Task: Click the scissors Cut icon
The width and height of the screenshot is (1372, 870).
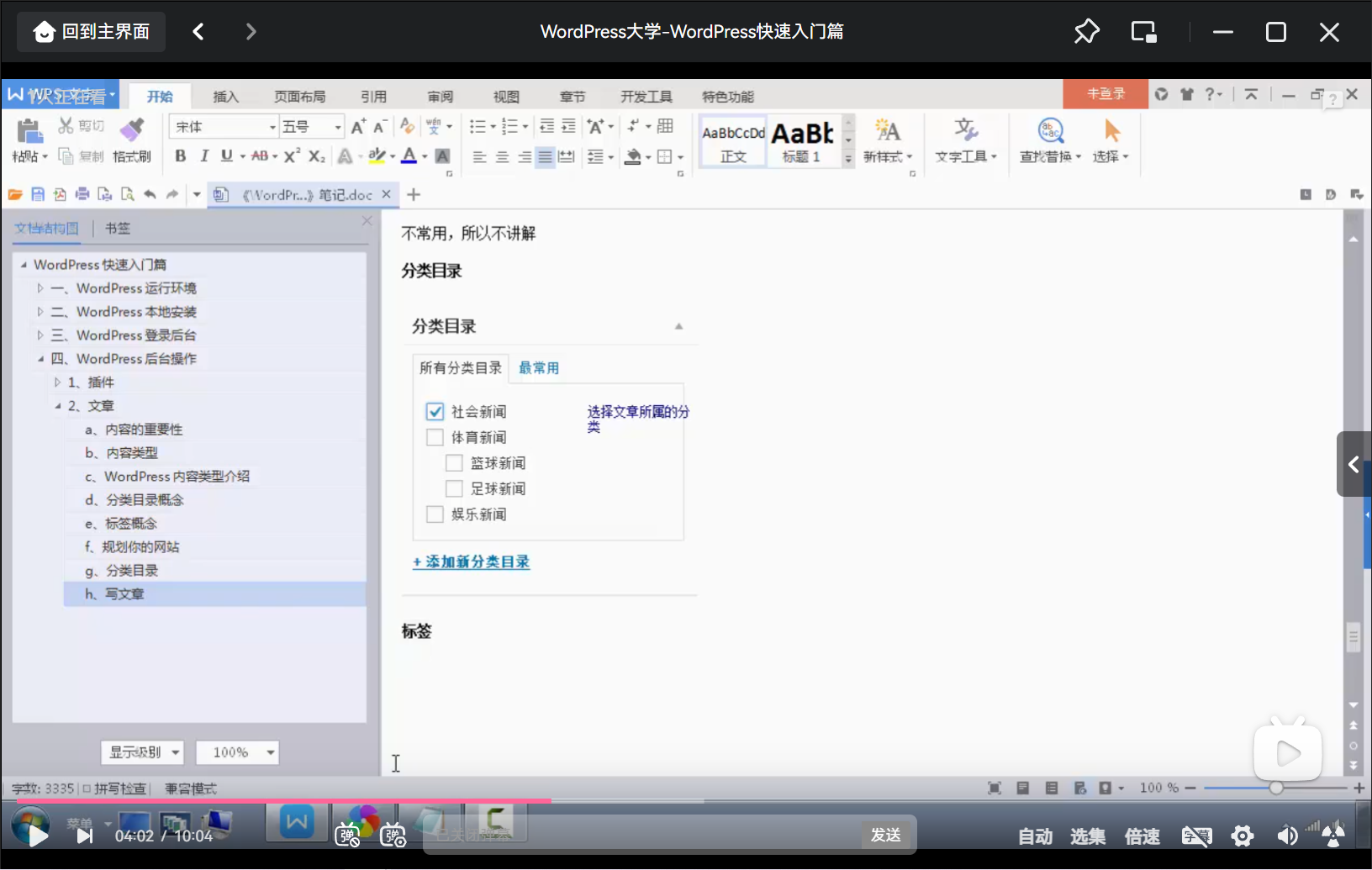Action: tap(66, 126)
